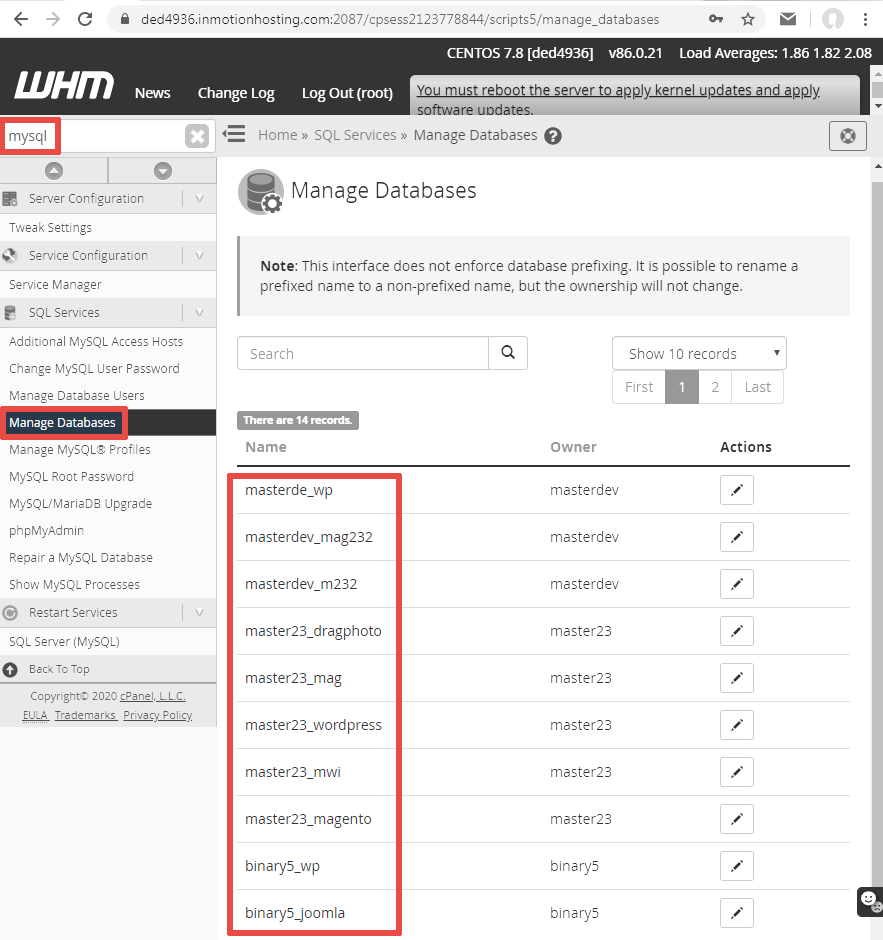Open Show 10 records dropdown

tap(699, 354)
